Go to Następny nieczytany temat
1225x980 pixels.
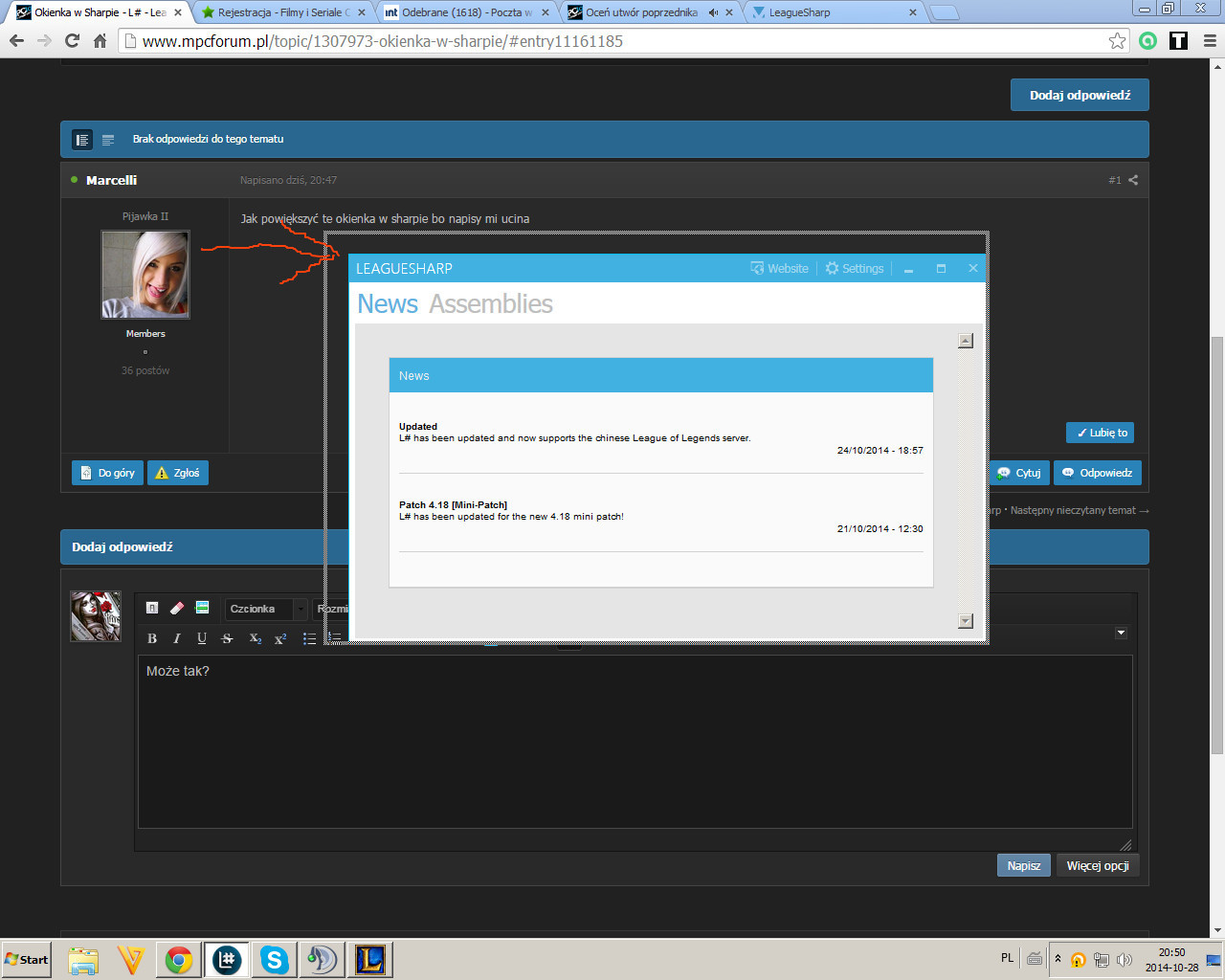click(x=1080, y=510)
